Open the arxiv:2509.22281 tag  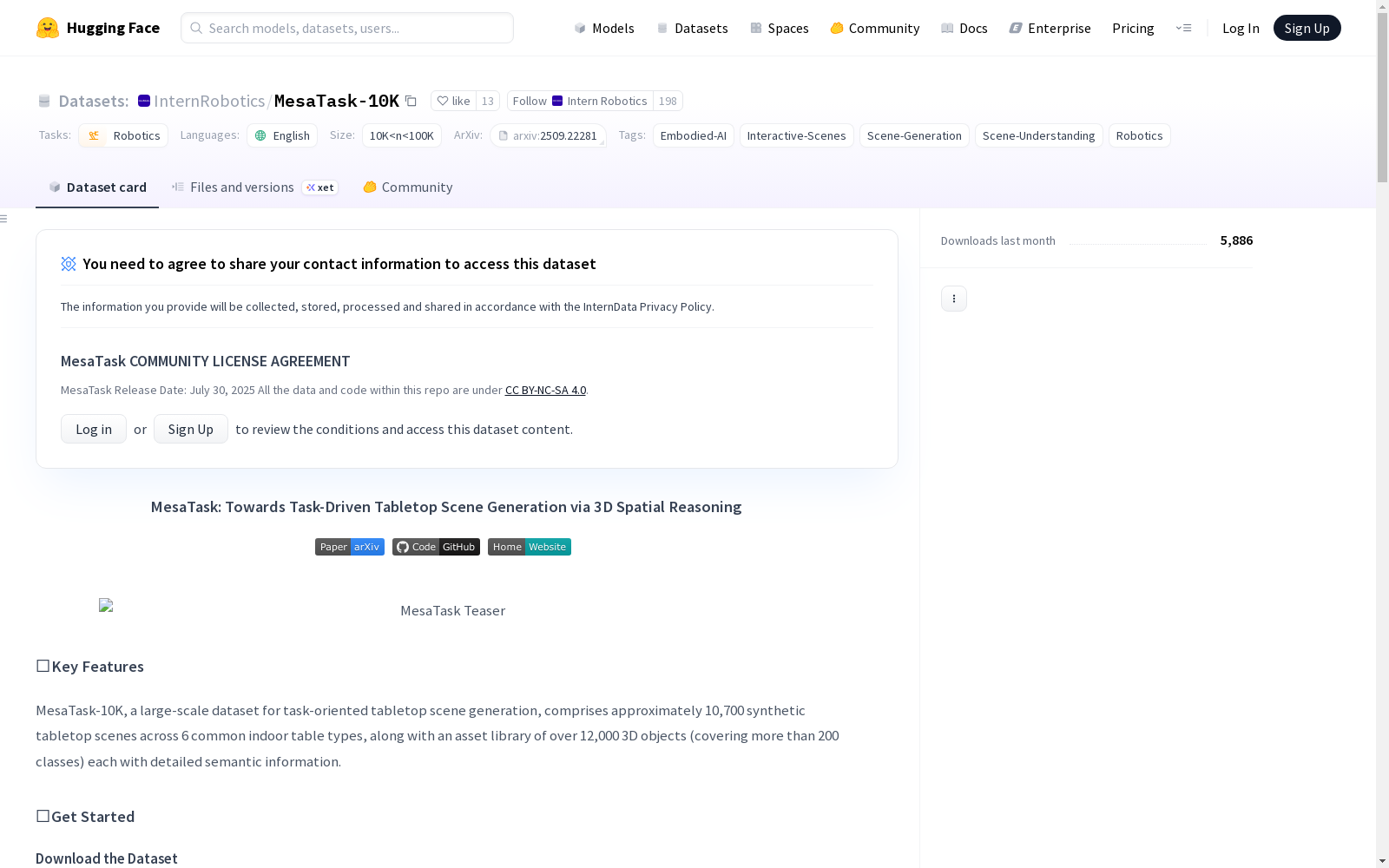(x=548, y=135)
